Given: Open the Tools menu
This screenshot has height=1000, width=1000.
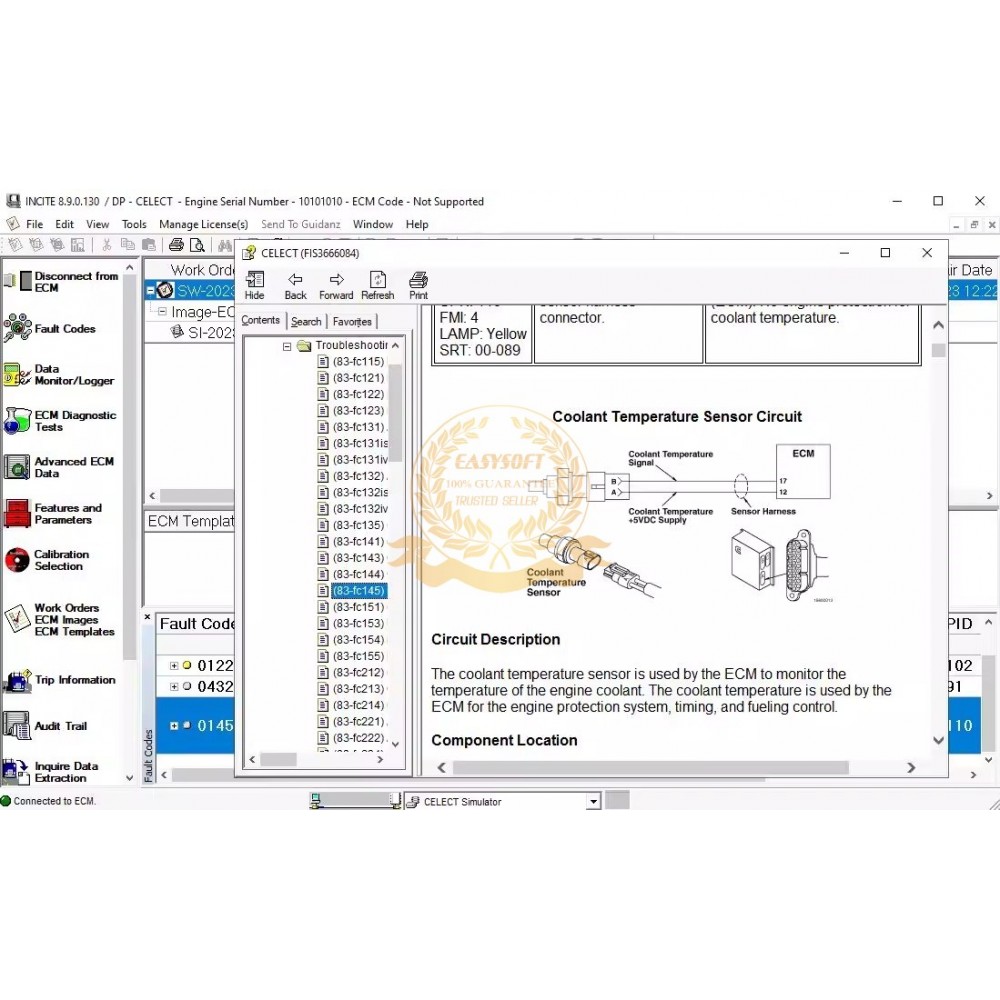Looking at the screenshot, I should [x=134, y=224].
